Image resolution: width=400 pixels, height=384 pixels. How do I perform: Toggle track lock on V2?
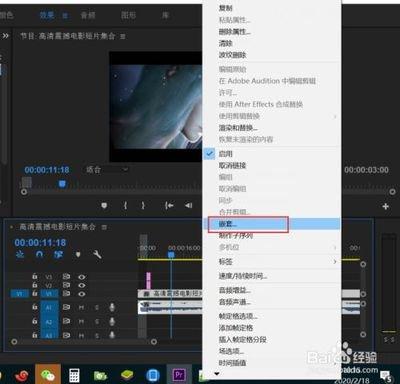pos(35,285)
